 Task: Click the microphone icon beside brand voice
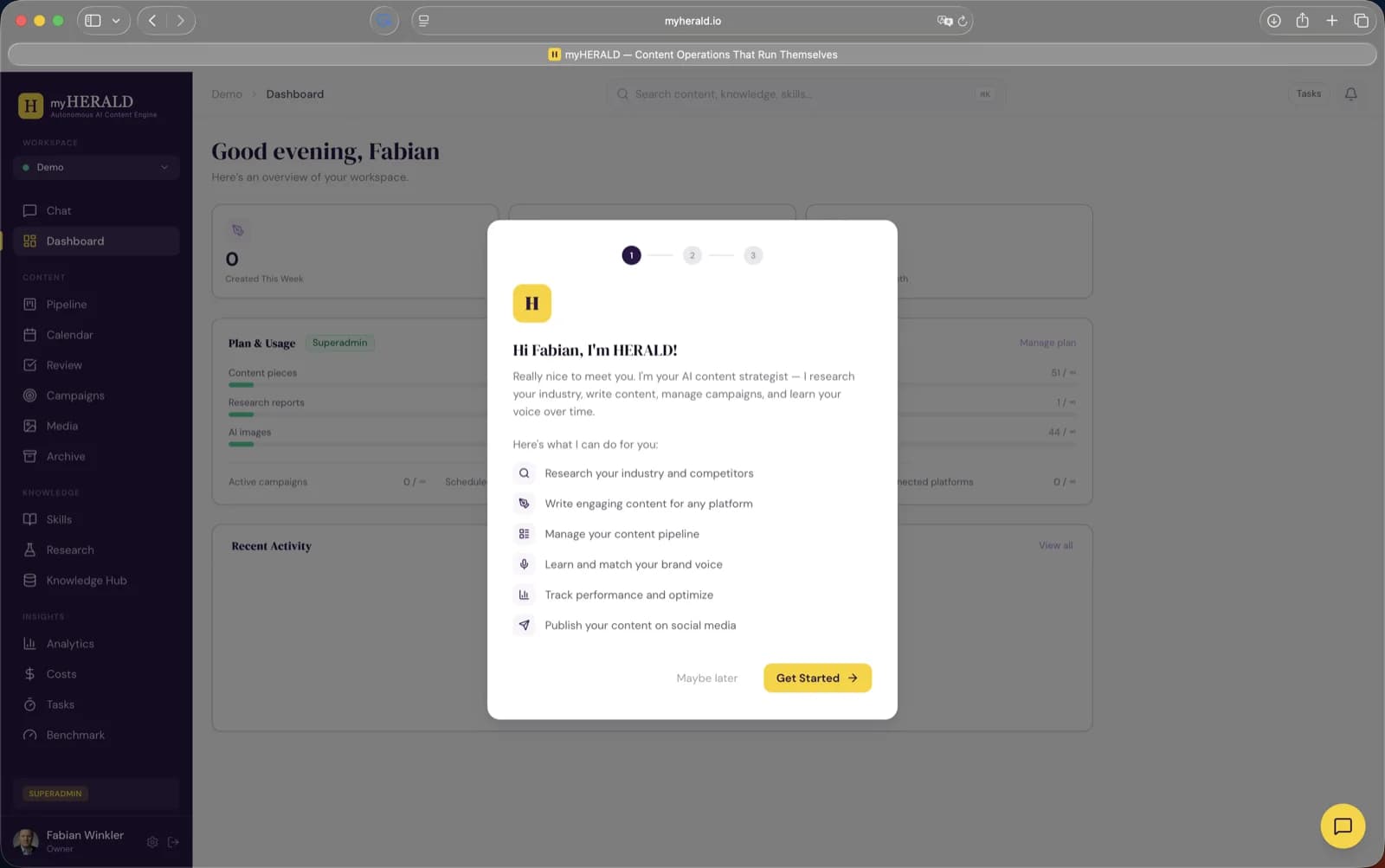524,564
